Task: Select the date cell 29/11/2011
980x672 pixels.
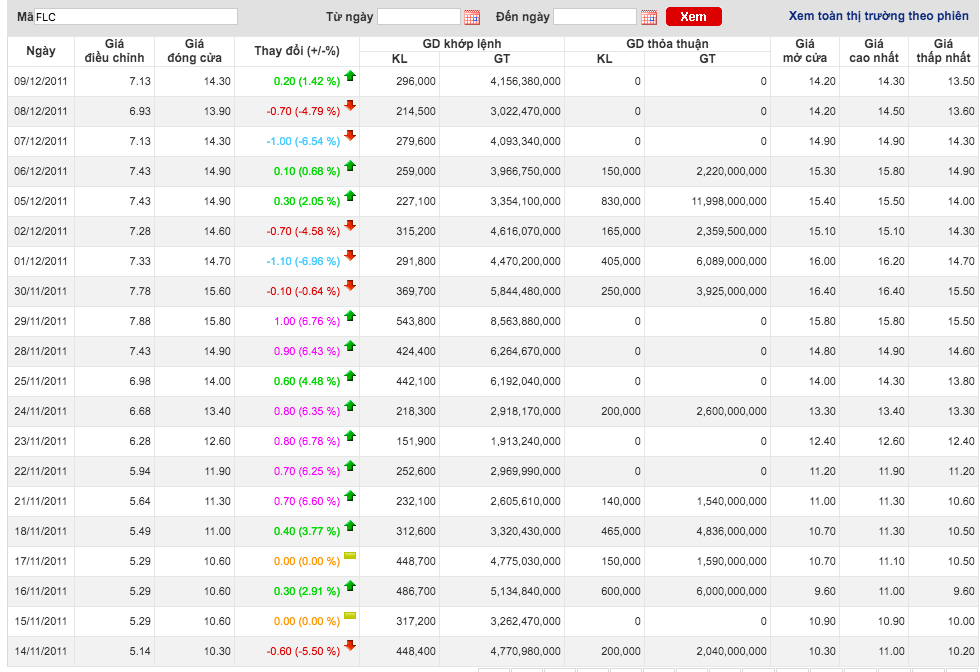Action: 41,321
